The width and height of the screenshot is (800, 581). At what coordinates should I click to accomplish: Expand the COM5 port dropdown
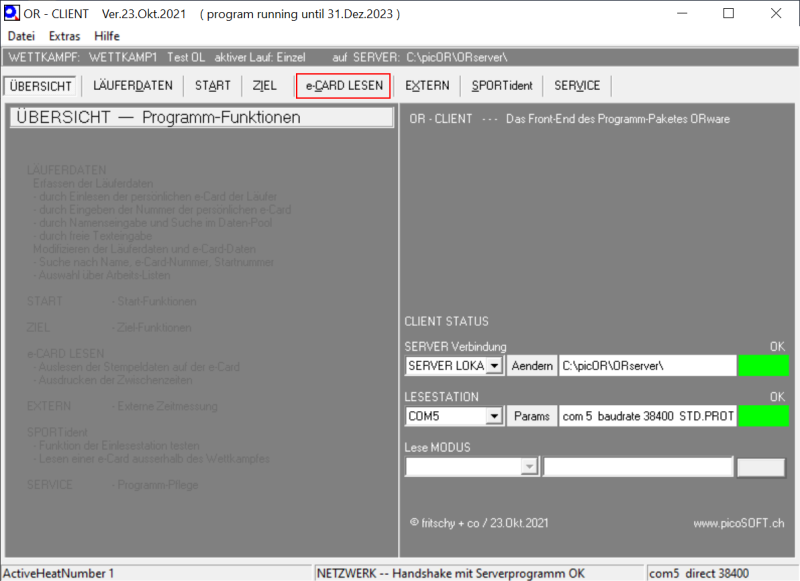click(x=493, y=416)
